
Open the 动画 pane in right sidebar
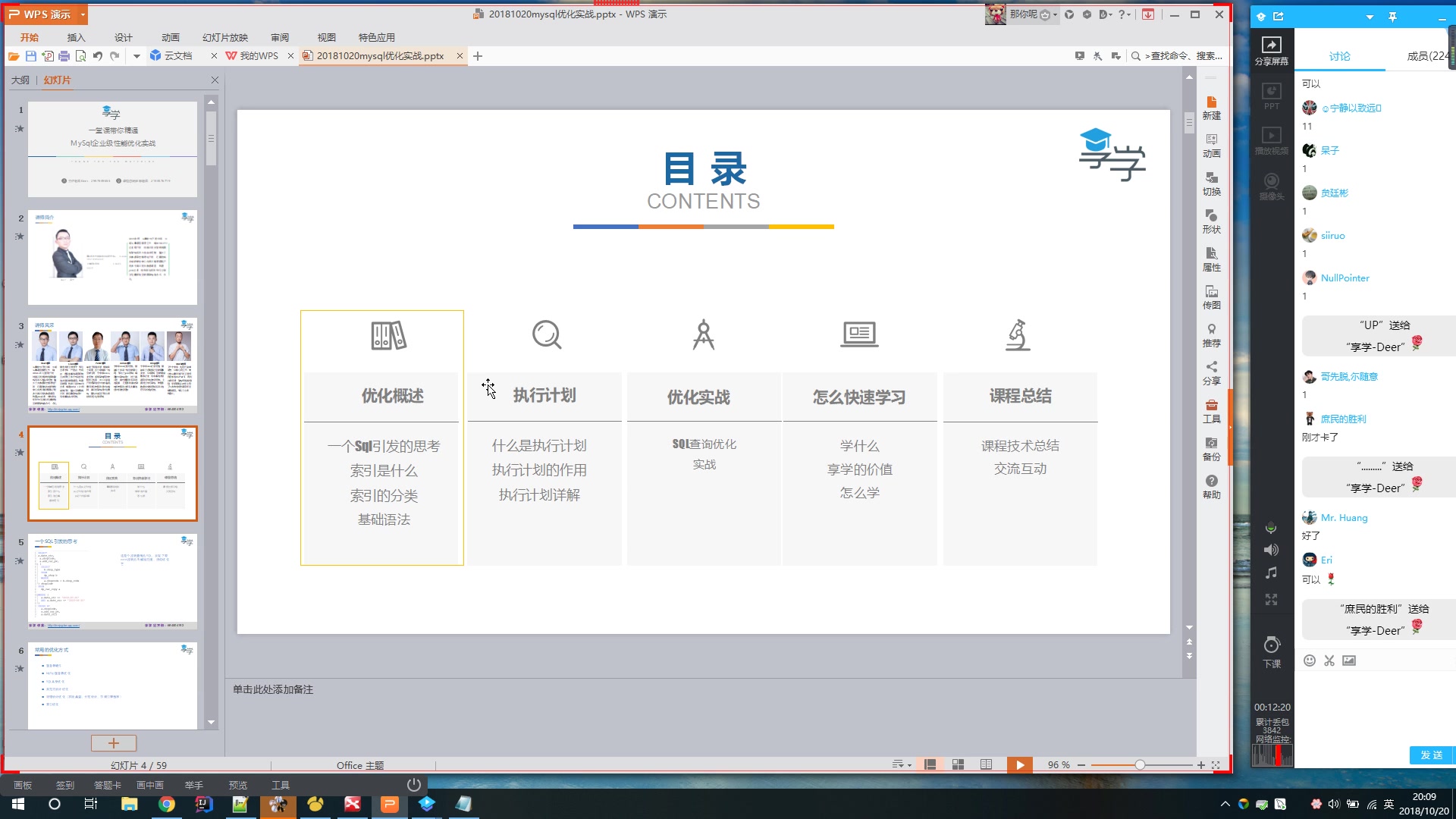pyautogui.click(x=1211, y=146)
